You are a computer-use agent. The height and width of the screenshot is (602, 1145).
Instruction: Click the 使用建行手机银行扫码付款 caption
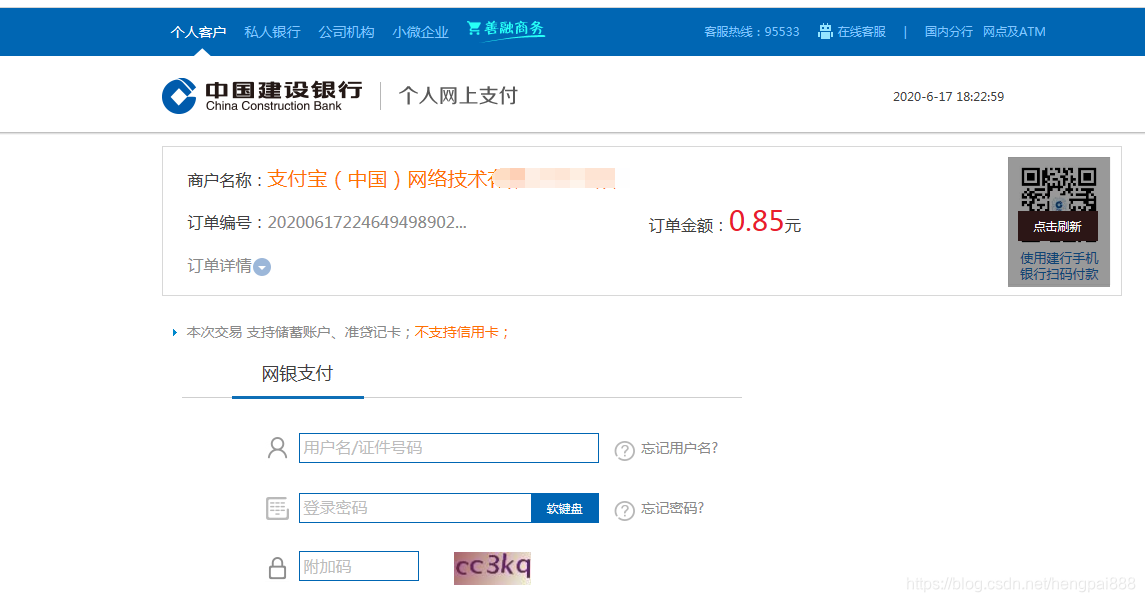click(1059, 266)
